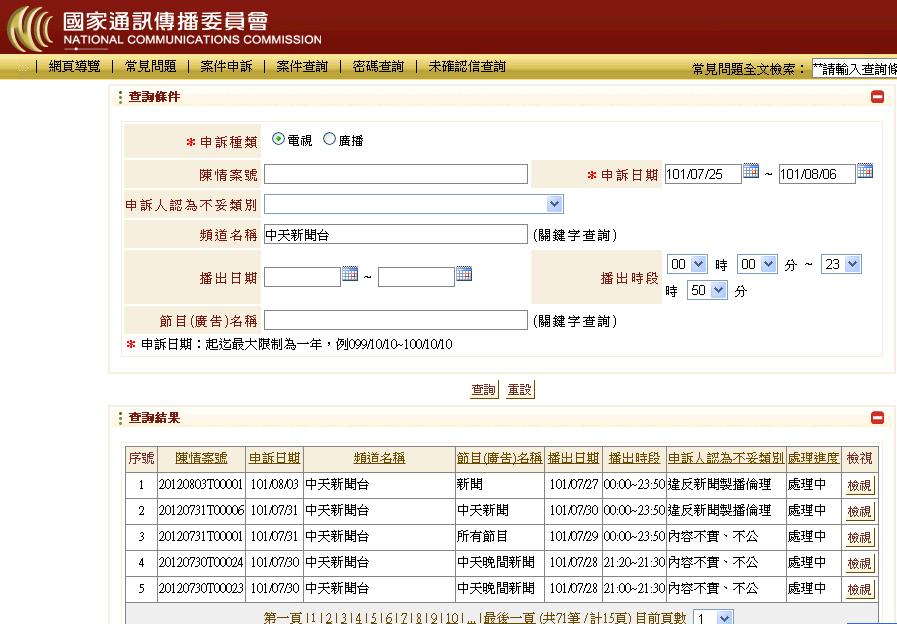Open calendar for 申訴日期 start date
This screenshot has height=624, width=897.
(x=751, y=170)
